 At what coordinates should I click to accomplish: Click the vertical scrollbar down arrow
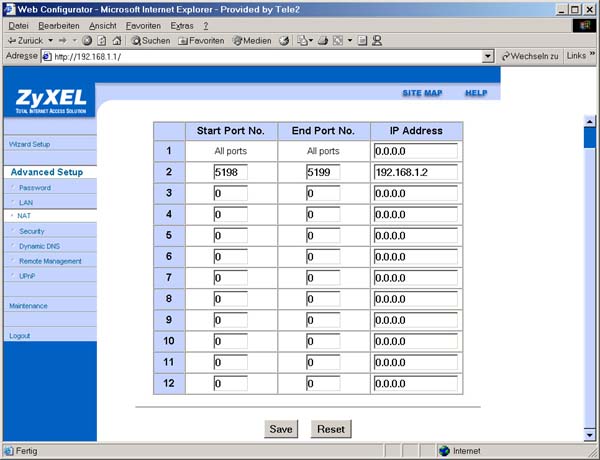coord(588,433)
